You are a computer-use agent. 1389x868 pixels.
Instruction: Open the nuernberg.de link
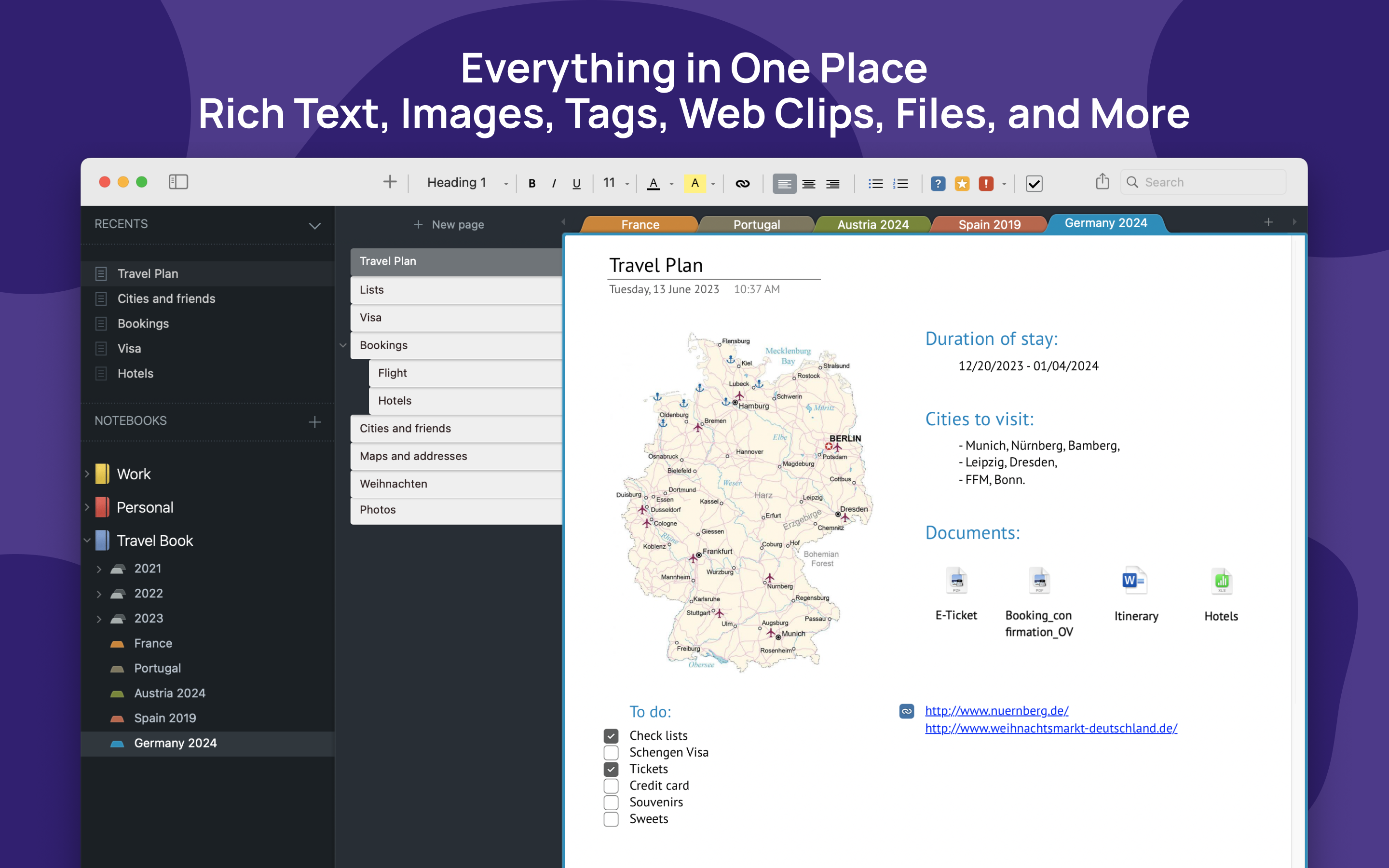pos(996,710)
